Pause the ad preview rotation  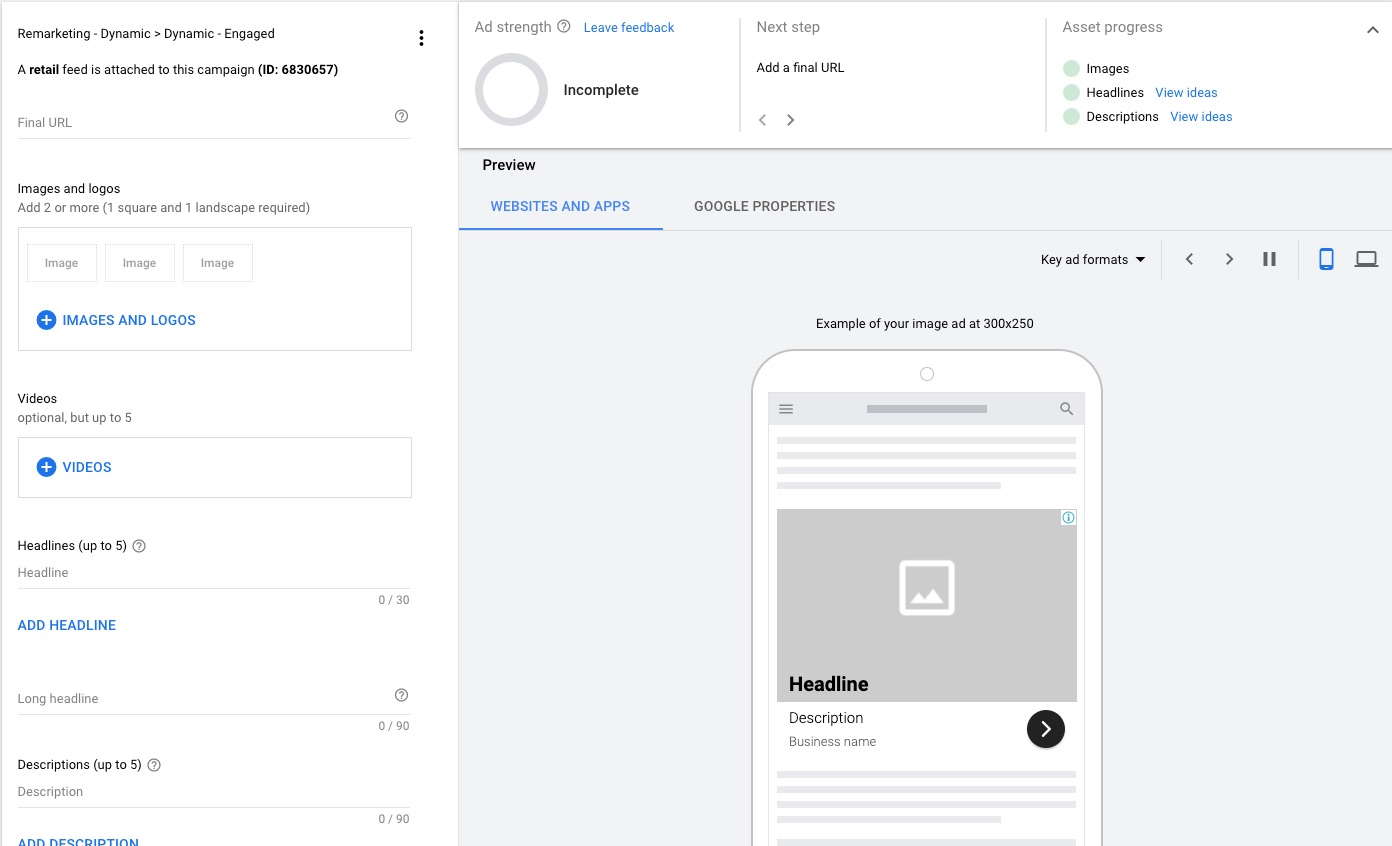click(1269, 259)
